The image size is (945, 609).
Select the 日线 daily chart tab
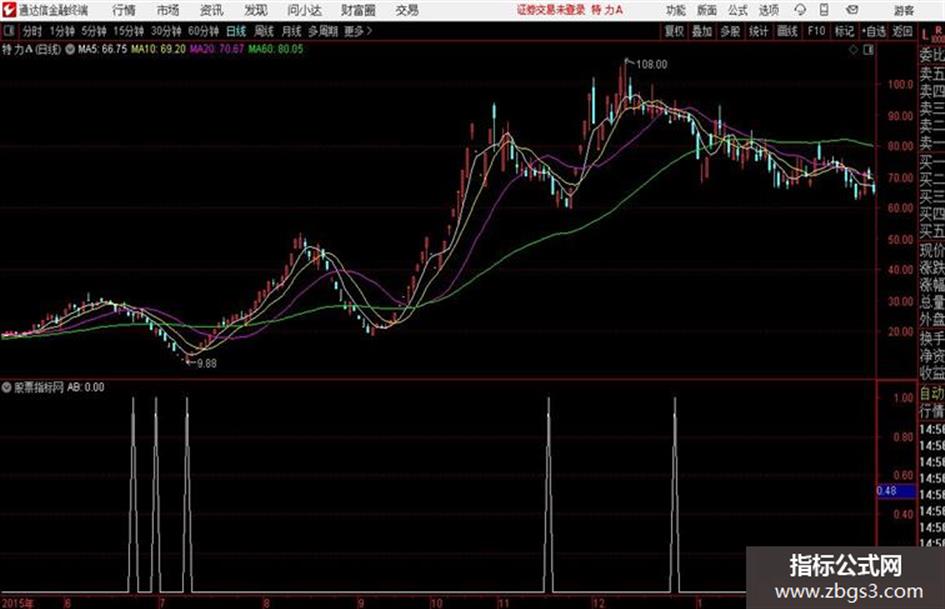[x=236, y=31]
